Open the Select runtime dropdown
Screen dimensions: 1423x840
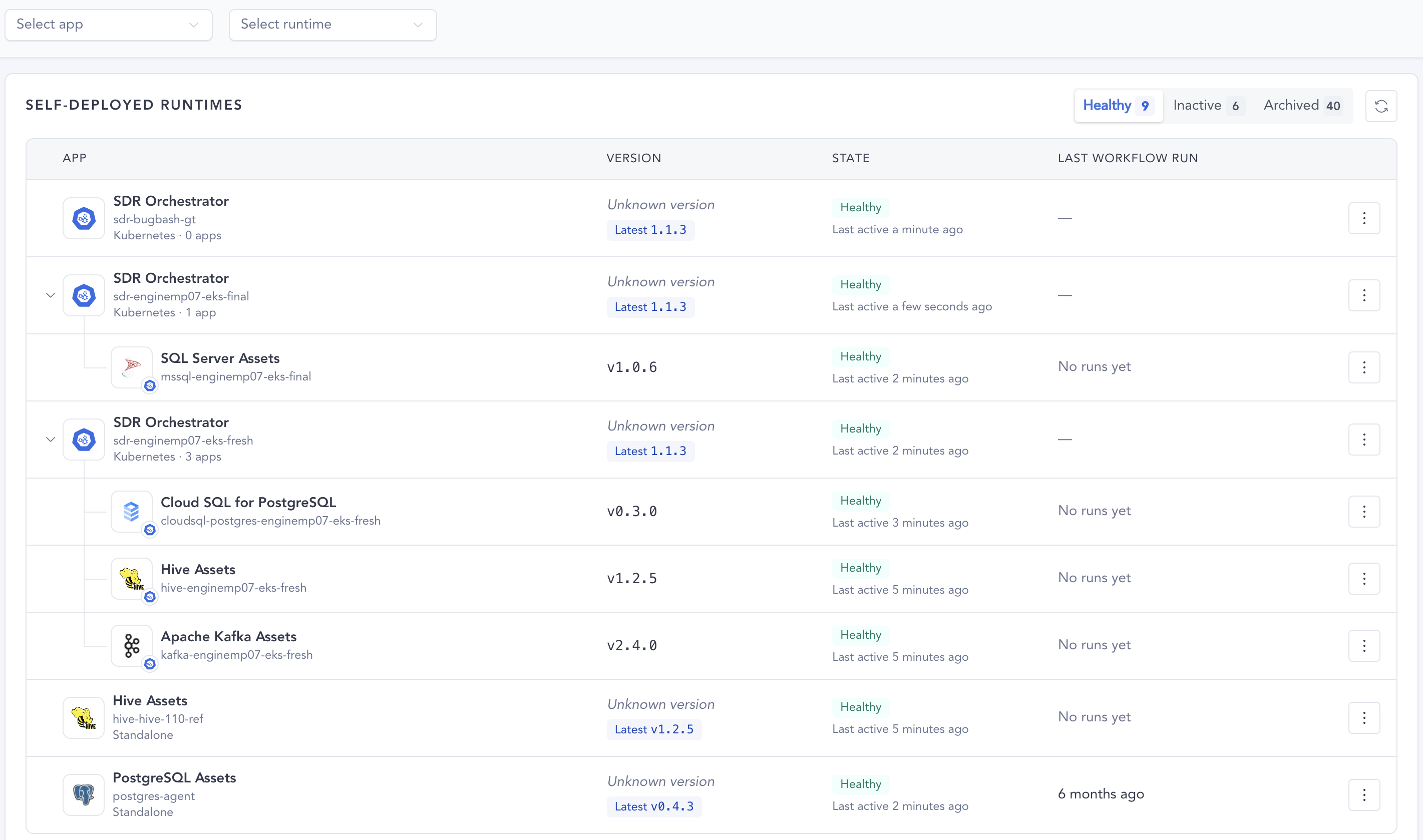point(333,25)
